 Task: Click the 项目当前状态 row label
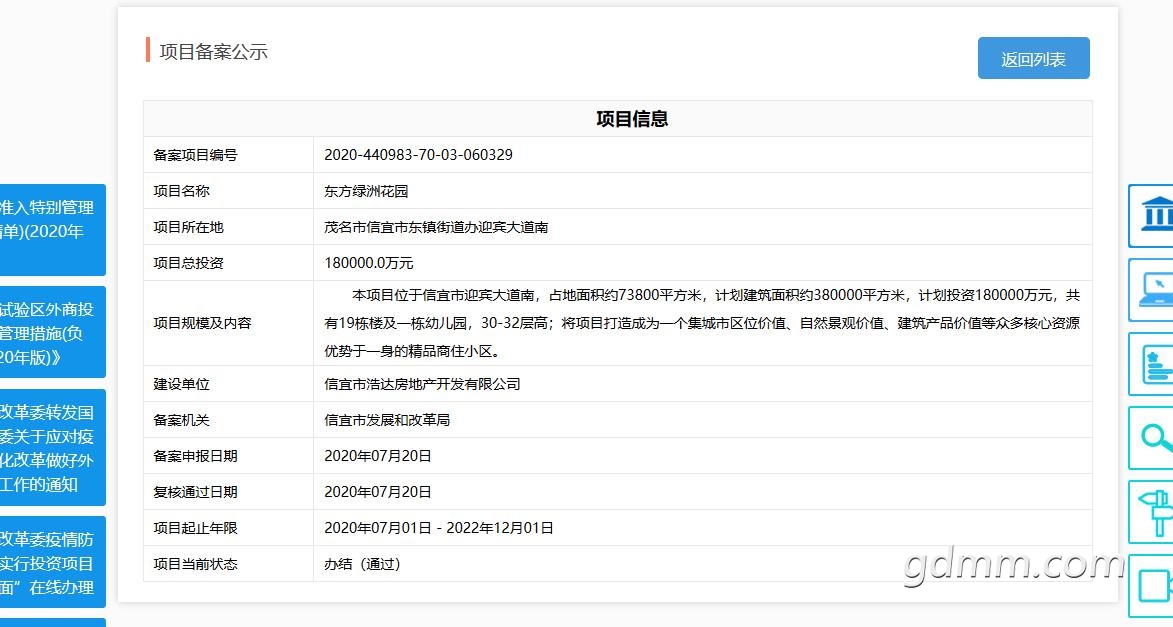(x=195, y=564)
